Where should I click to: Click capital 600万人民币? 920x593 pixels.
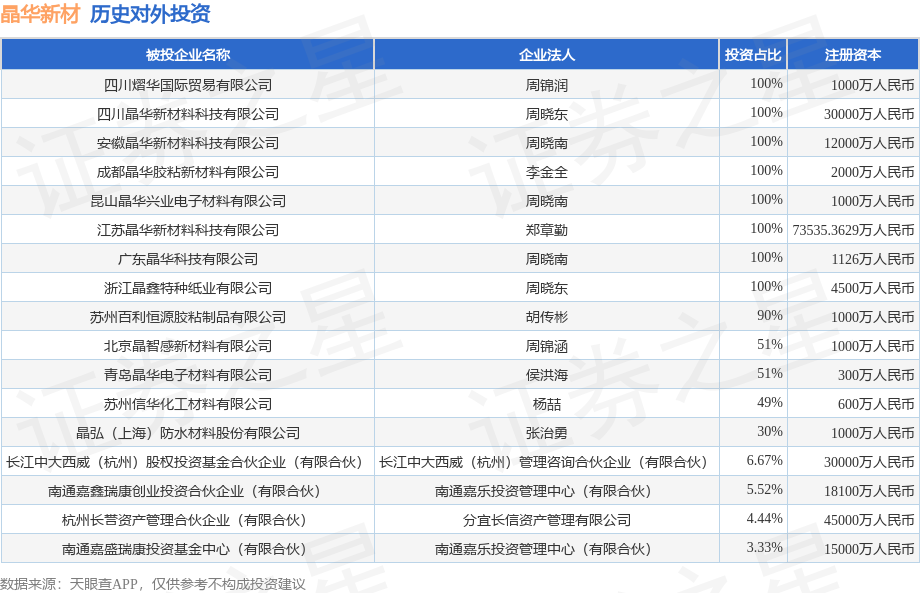876,404
